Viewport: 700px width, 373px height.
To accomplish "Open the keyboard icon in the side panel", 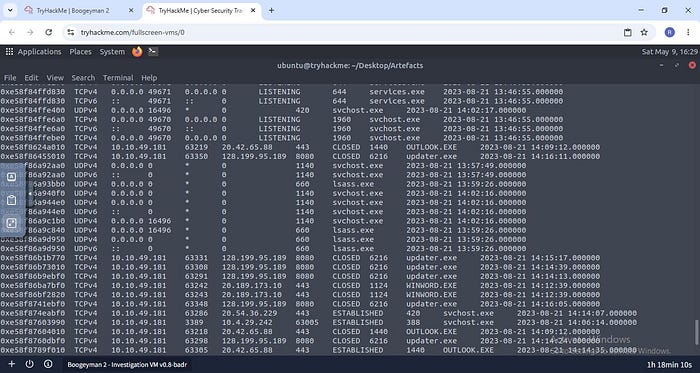I will (x=12, y=177).
